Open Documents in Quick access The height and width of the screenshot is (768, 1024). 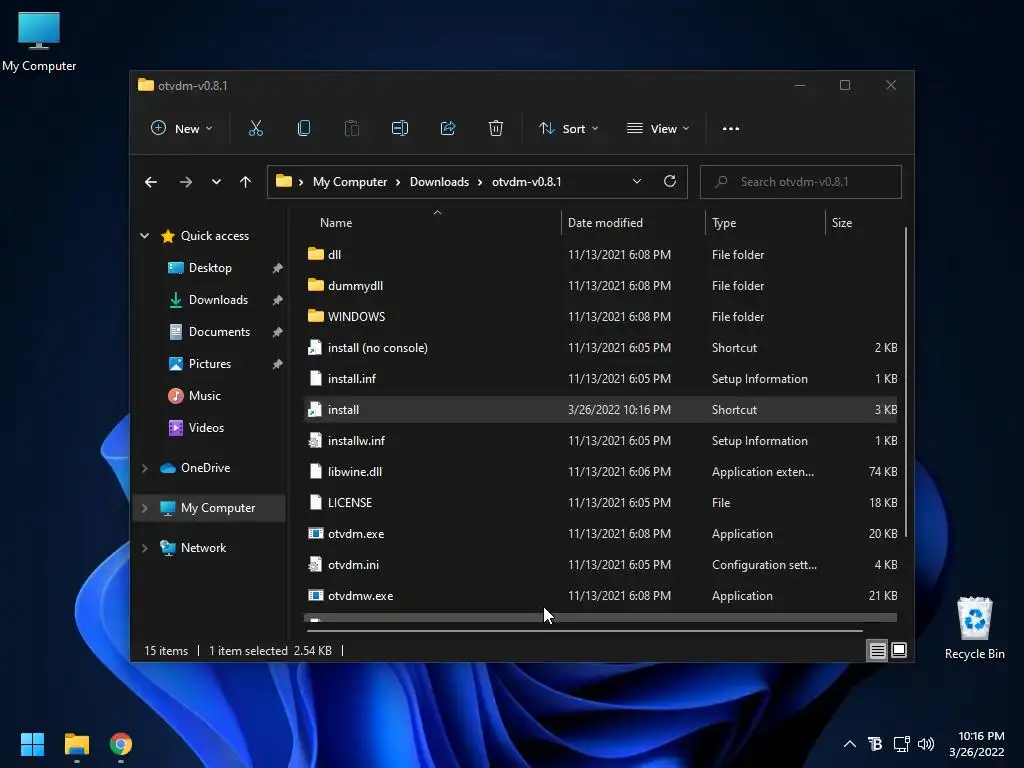tap(219, 332)
